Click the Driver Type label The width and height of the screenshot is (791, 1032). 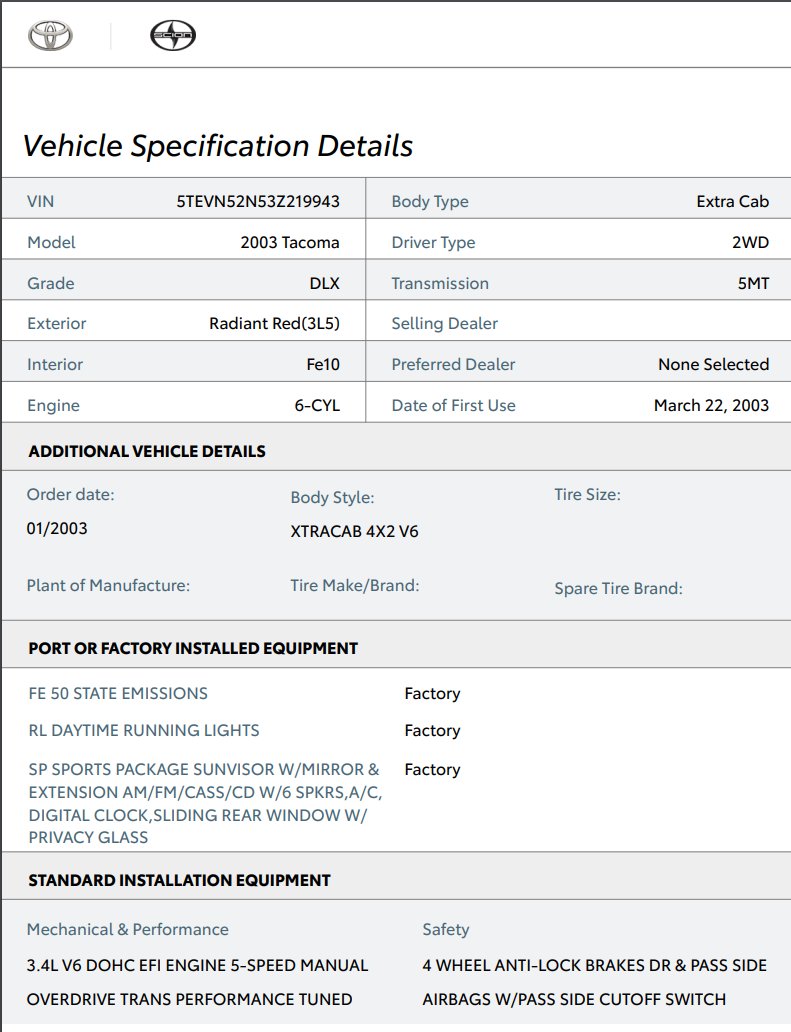click(433, 242)
